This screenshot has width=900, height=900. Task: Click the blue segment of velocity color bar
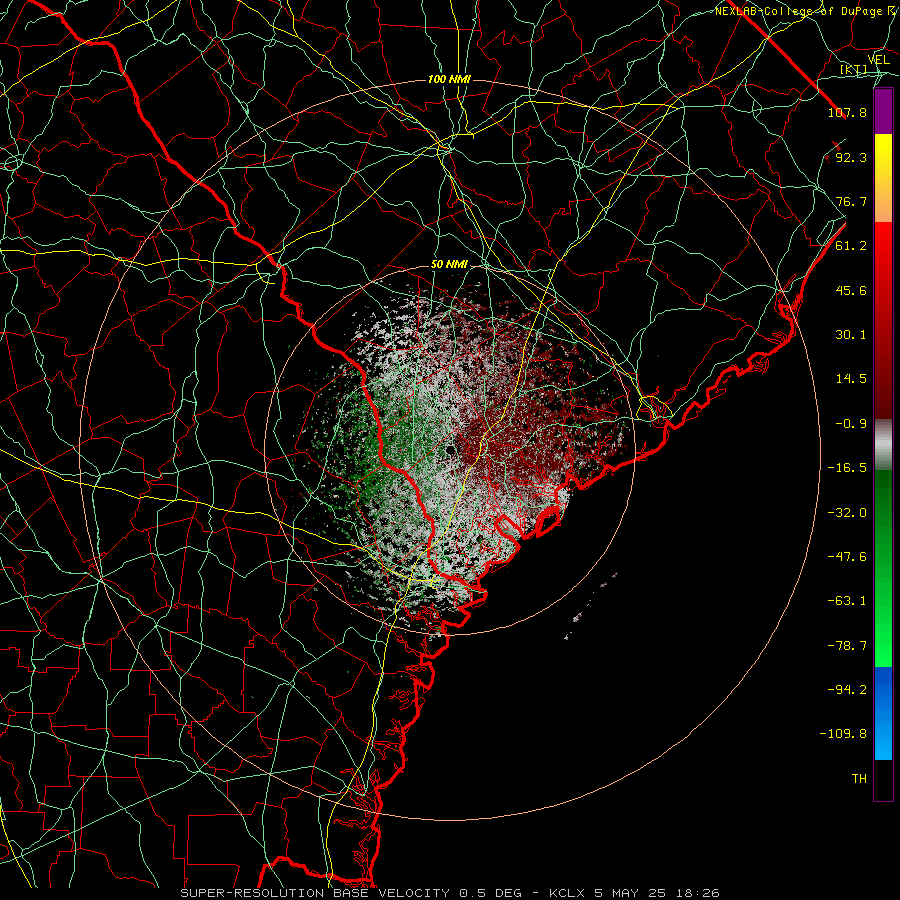point(883,713)
